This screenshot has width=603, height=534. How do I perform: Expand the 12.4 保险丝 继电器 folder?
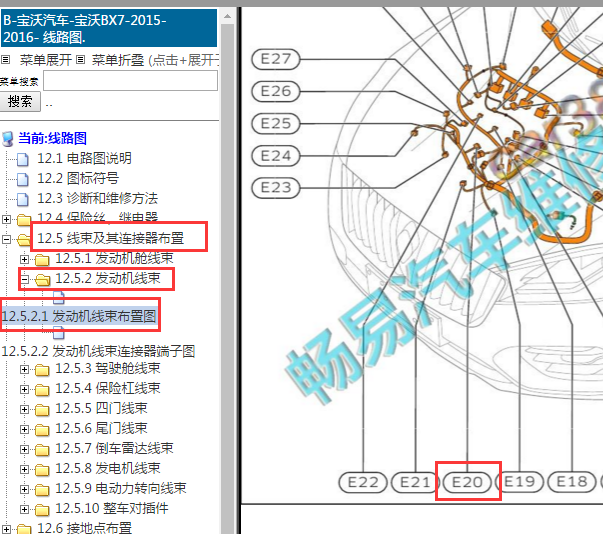tap(6, 220)
